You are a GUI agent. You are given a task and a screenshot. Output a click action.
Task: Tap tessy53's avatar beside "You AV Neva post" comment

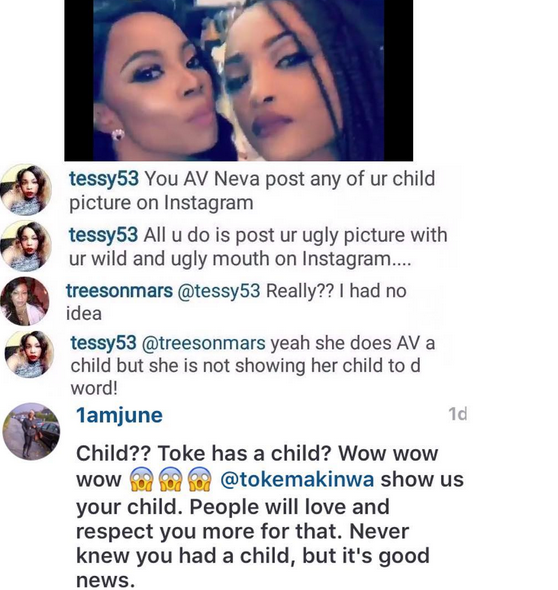26,189
